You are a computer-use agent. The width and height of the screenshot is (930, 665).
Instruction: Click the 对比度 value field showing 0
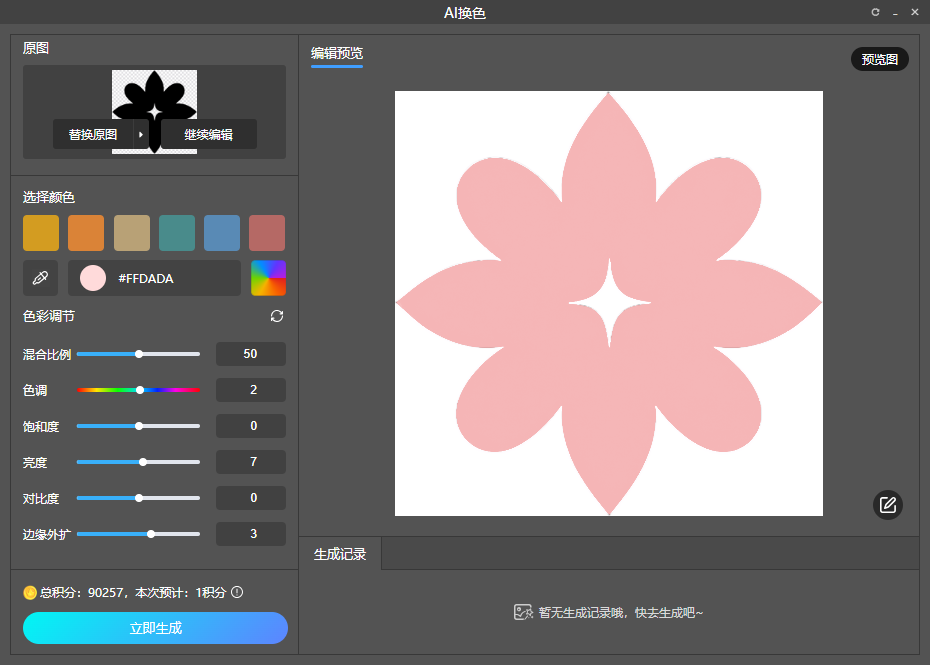click(x=250, y=498)
